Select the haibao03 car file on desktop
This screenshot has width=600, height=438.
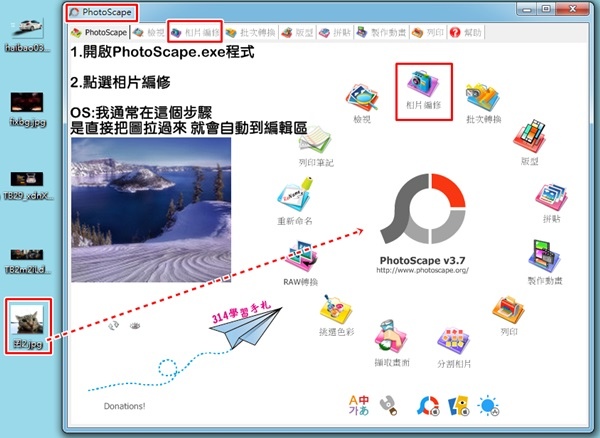point(27,35)
